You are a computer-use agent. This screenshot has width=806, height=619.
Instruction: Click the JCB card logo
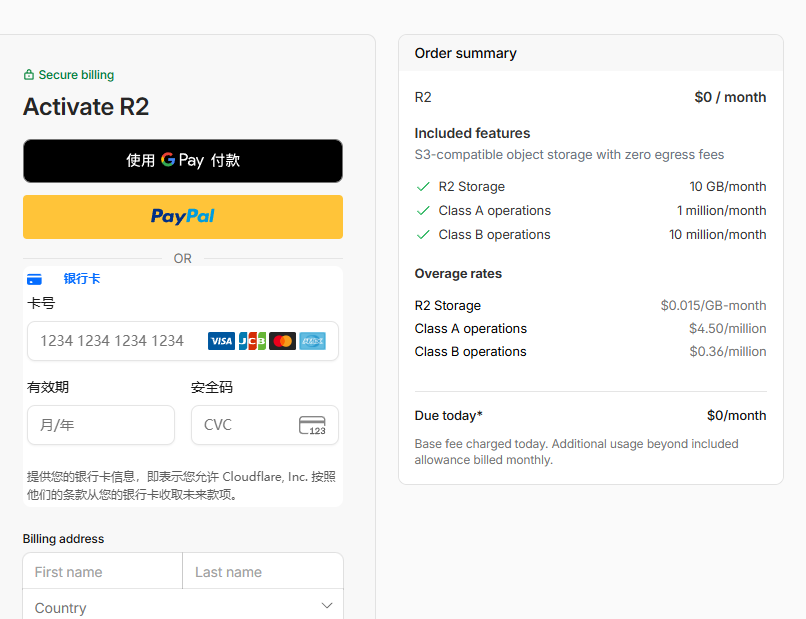coord(252,341)
